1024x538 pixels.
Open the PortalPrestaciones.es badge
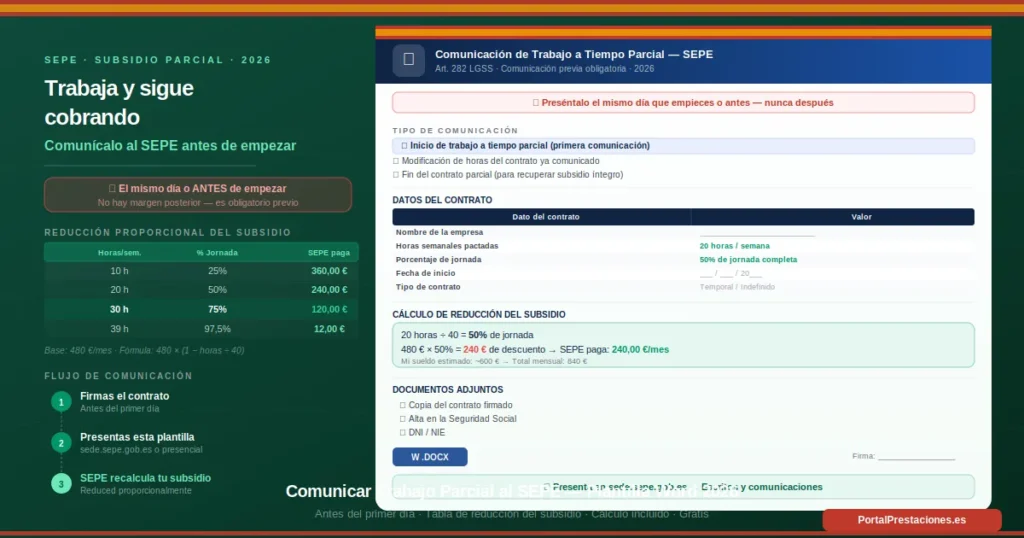(912, 520)
